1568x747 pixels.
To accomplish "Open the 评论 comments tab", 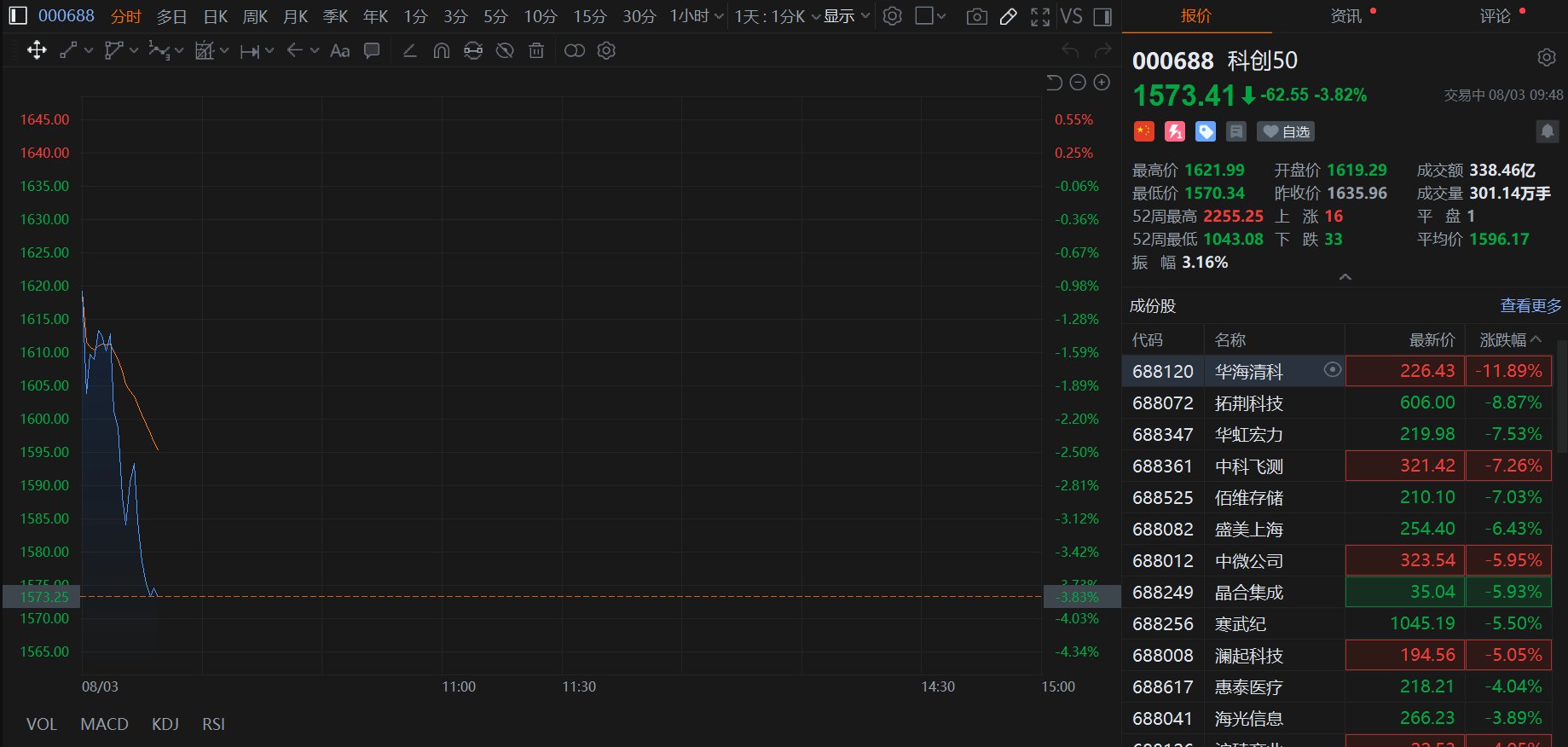I will coord(1495,16).
